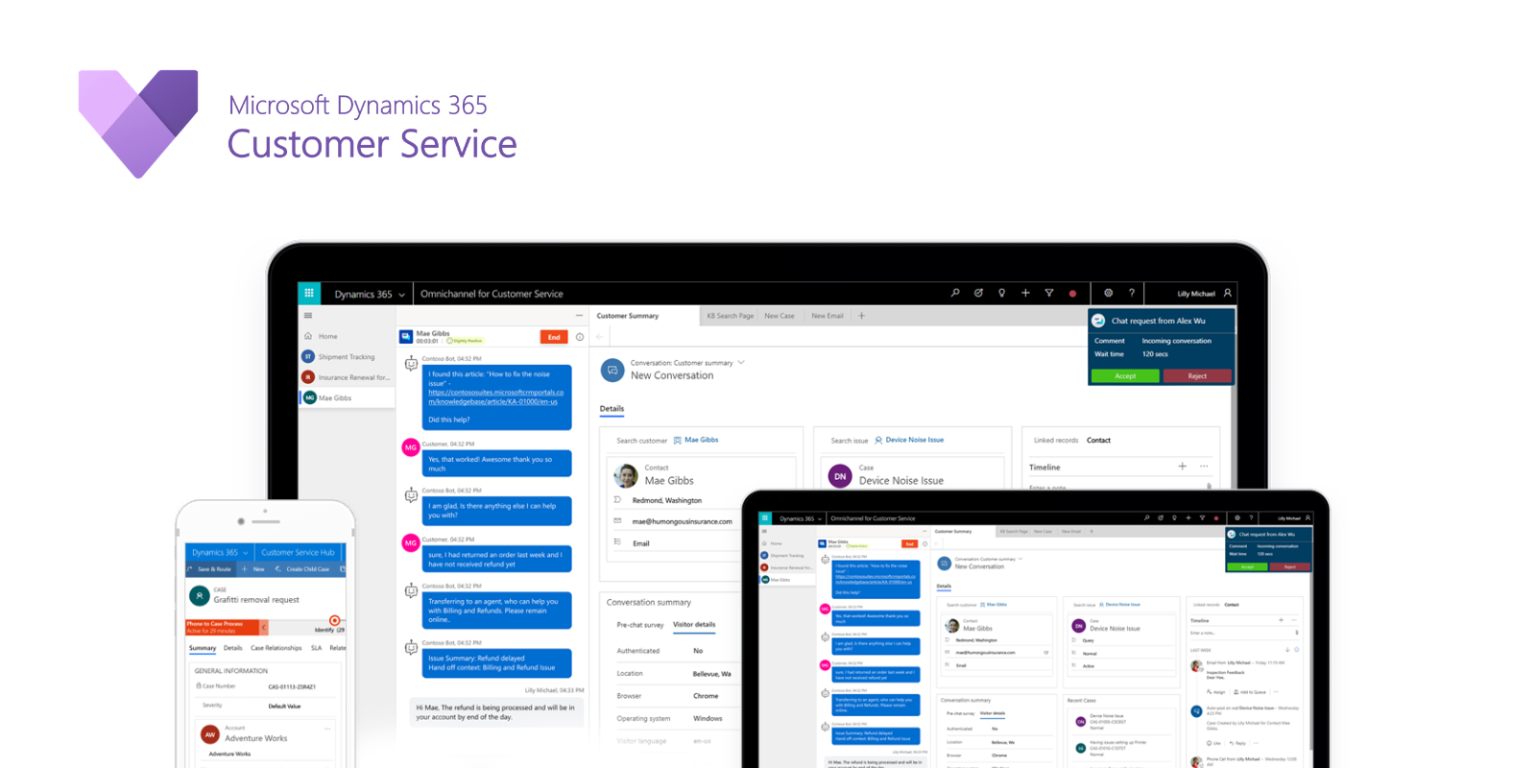Switch to the KB Search Page tab on the monitor
Image resolution: width=1536 pixels, height=768 pixels.
coord(730,316)
